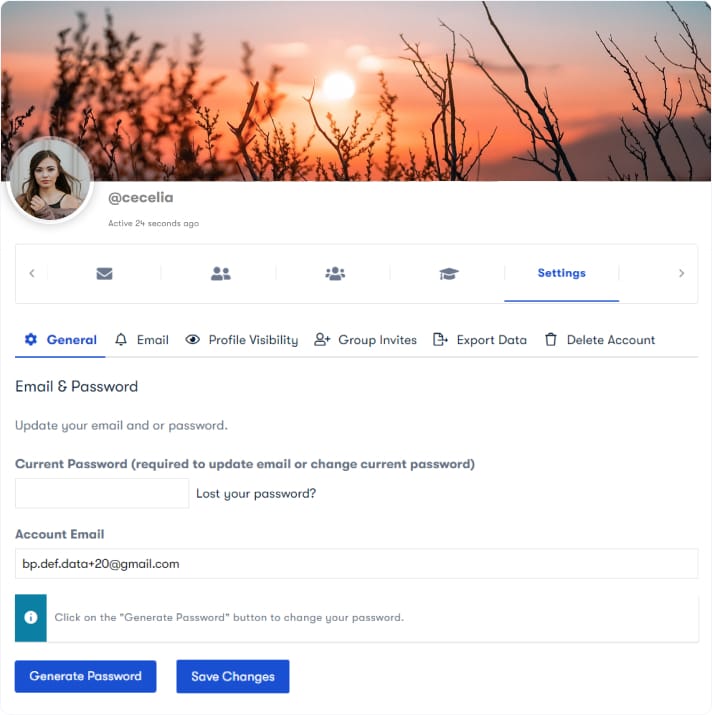
Task: Open the courses graduation cap icon tab
Action: (x=449, y=274)
